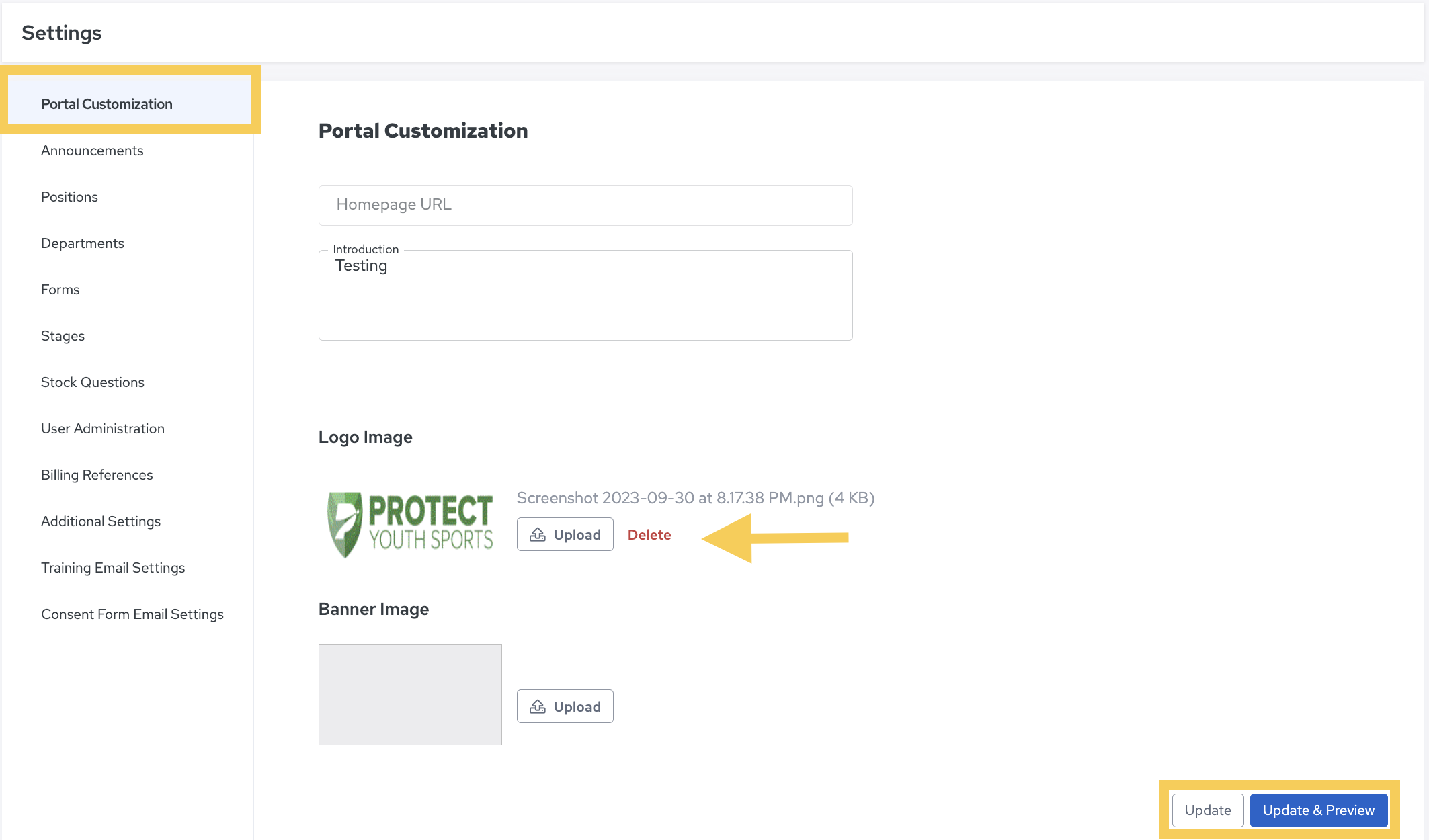The height and width of the screenshot is (840, 1429).
Task: Click the Update & Preview button
Action: pos(1319,810)
